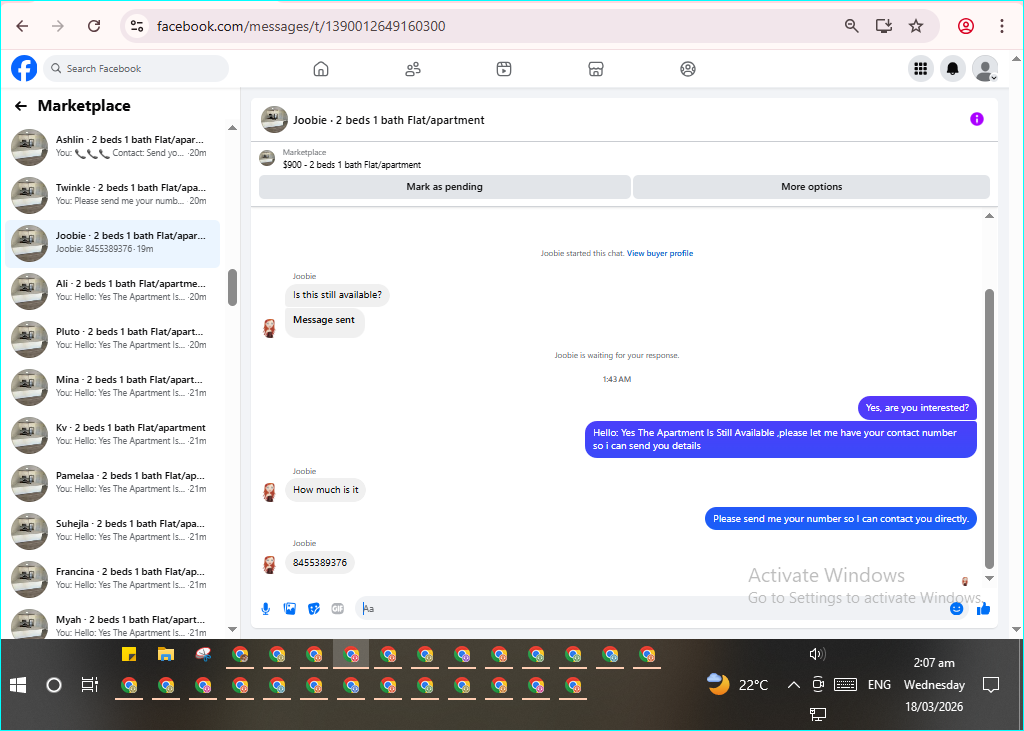Open the Pamelaa conversation

point(112,482)
